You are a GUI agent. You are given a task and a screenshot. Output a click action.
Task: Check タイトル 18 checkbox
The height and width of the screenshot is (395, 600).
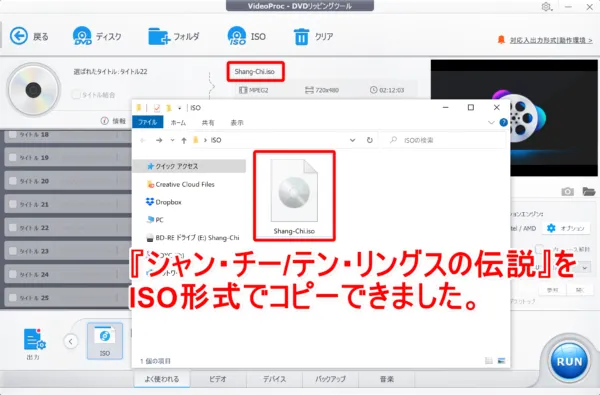[13, 134]
